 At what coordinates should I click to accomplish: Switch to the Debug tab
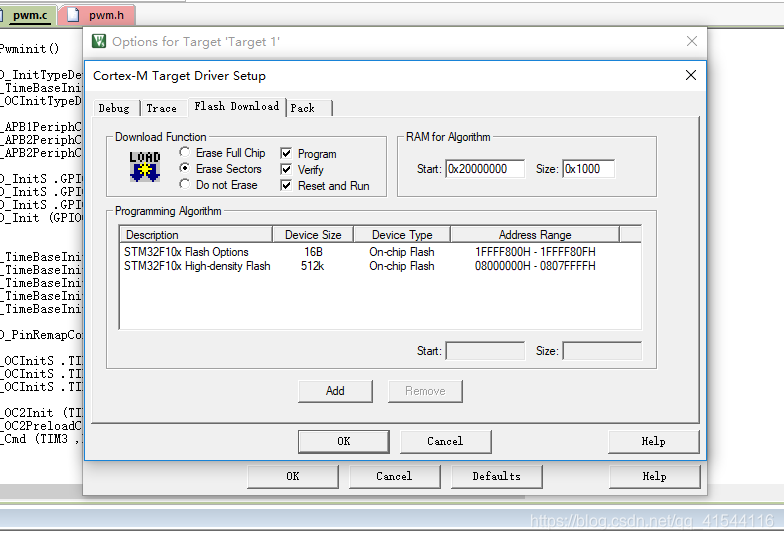coord(114,108)
